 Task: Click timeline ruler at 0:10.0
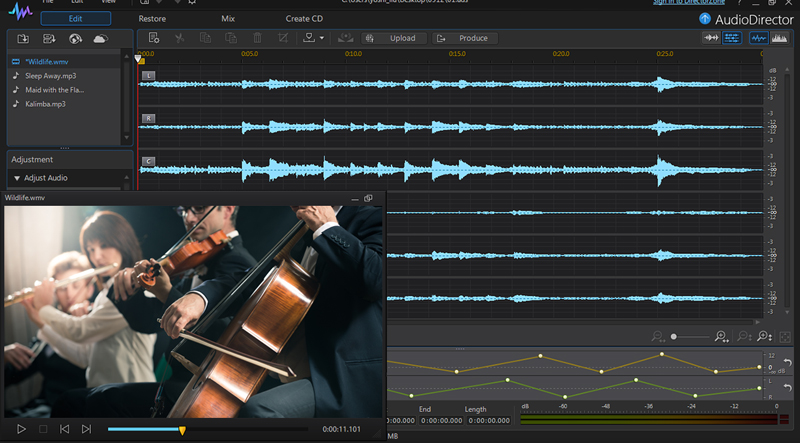pos(354,54)
